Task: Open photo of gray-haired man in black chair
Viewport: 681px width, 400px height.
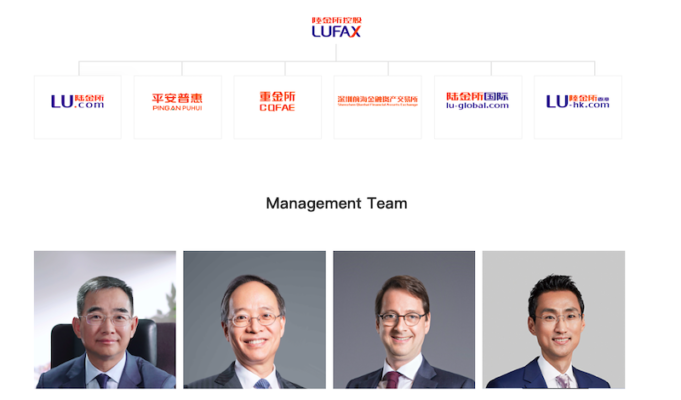Action: pos(105,320)
